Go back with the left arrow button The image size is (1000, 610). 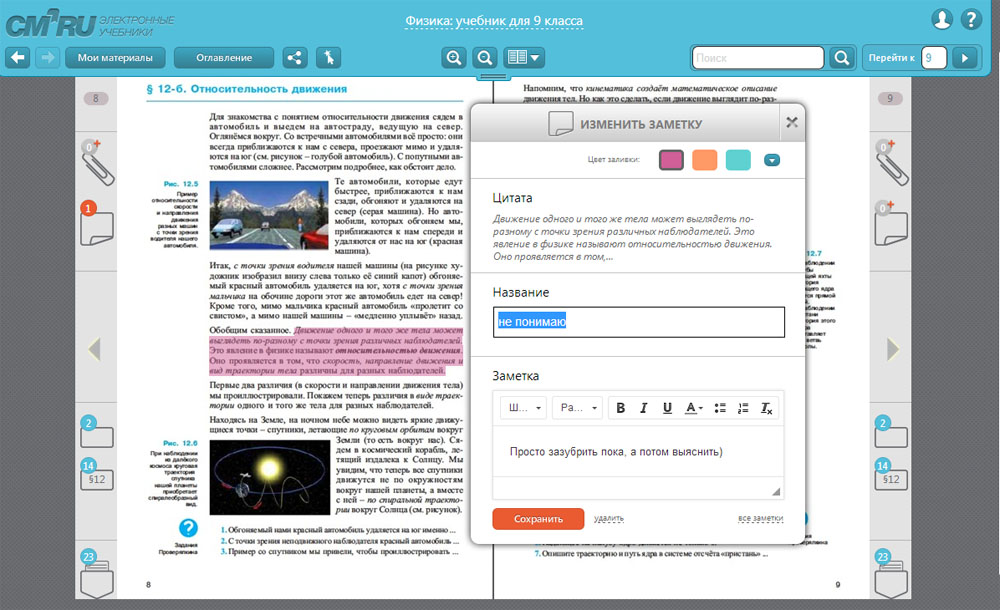[18, 58]
